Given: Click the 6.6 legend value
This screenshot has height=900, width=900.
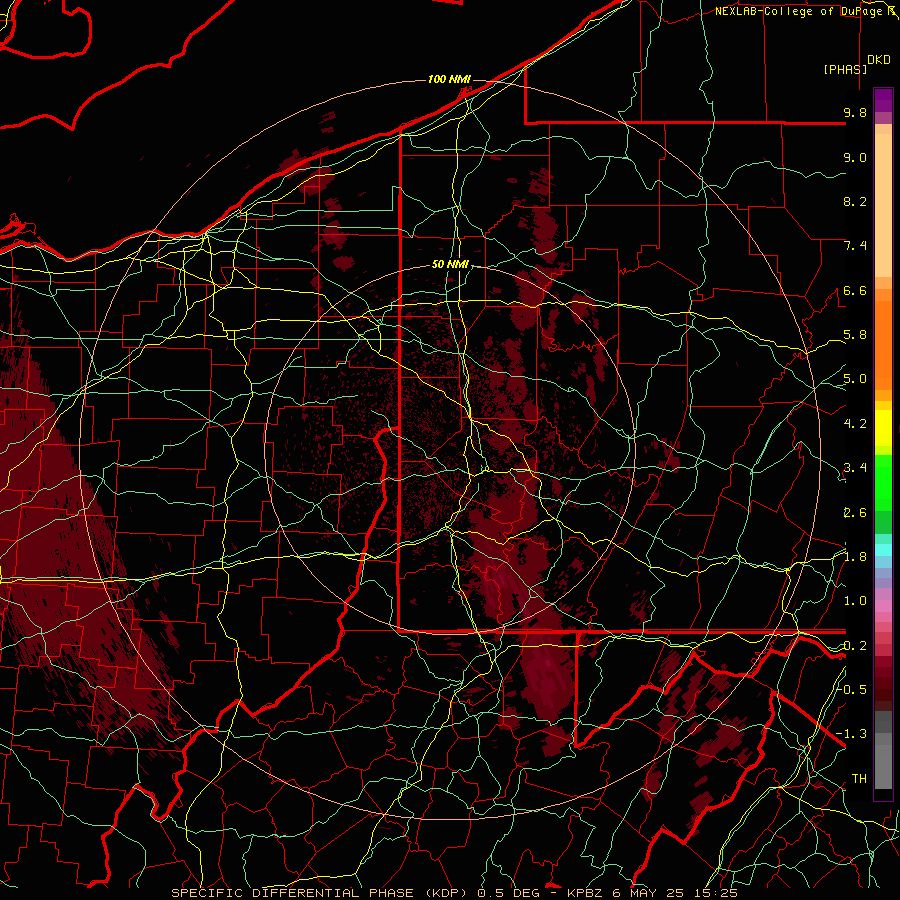Looking at the screenshot, I should point(855,290).
